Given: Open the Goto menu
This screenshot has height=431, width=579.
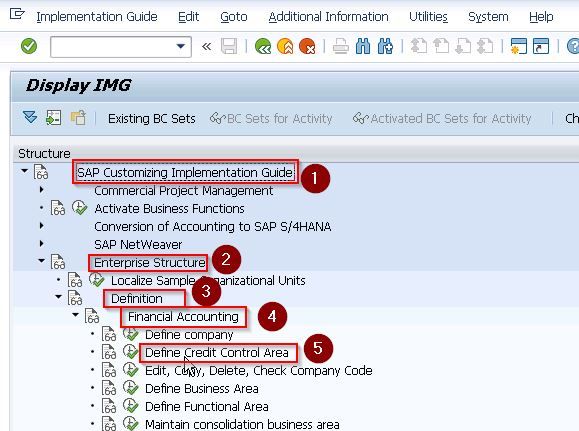Looking at the screenshot, I should pos(234,17).
